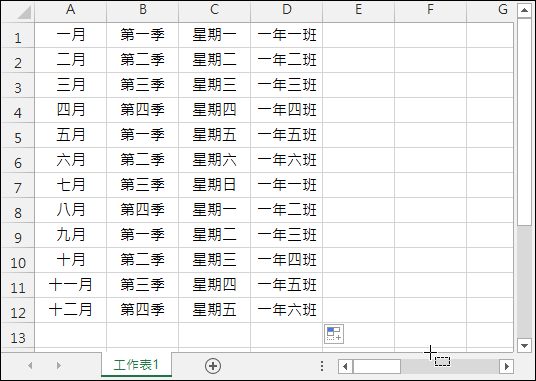Select 星期五 cell in row 12
This screenshot has height=381, width=536.
(215, 310)
